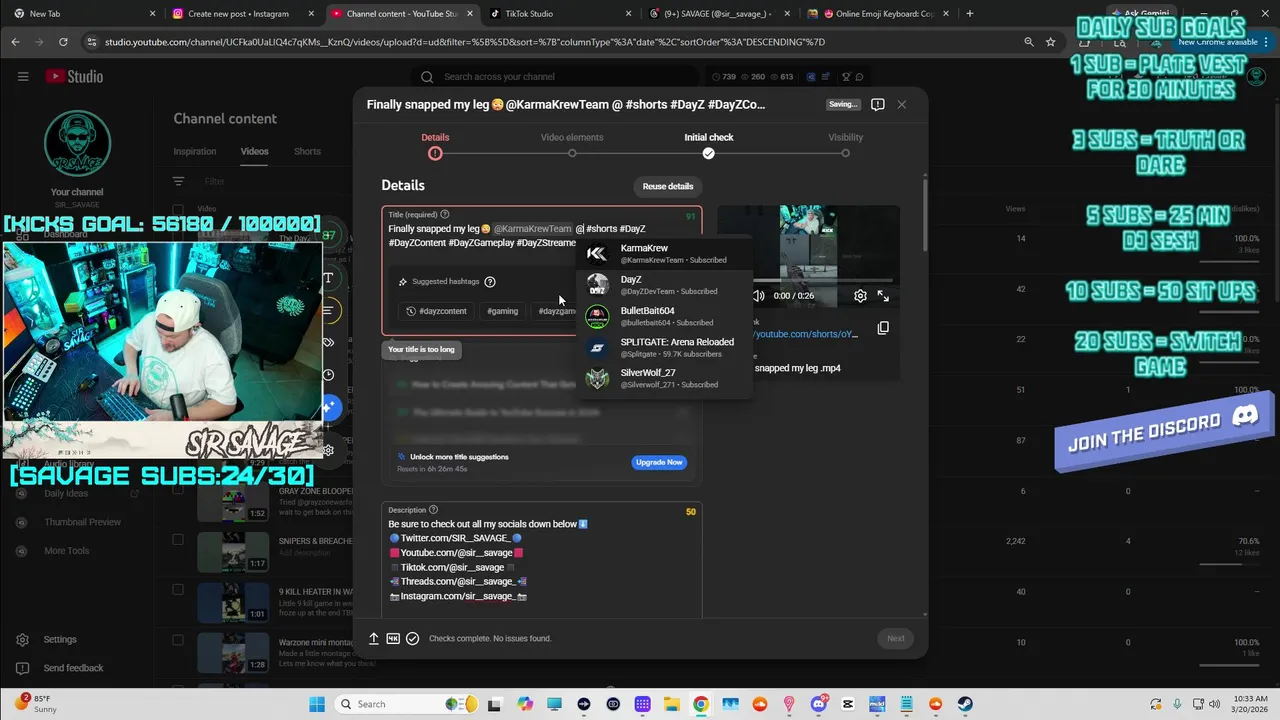Viewport: 1280px width, 720px height.
Task: Open the Windows Start menu
Action: click(x=317, y=704)
